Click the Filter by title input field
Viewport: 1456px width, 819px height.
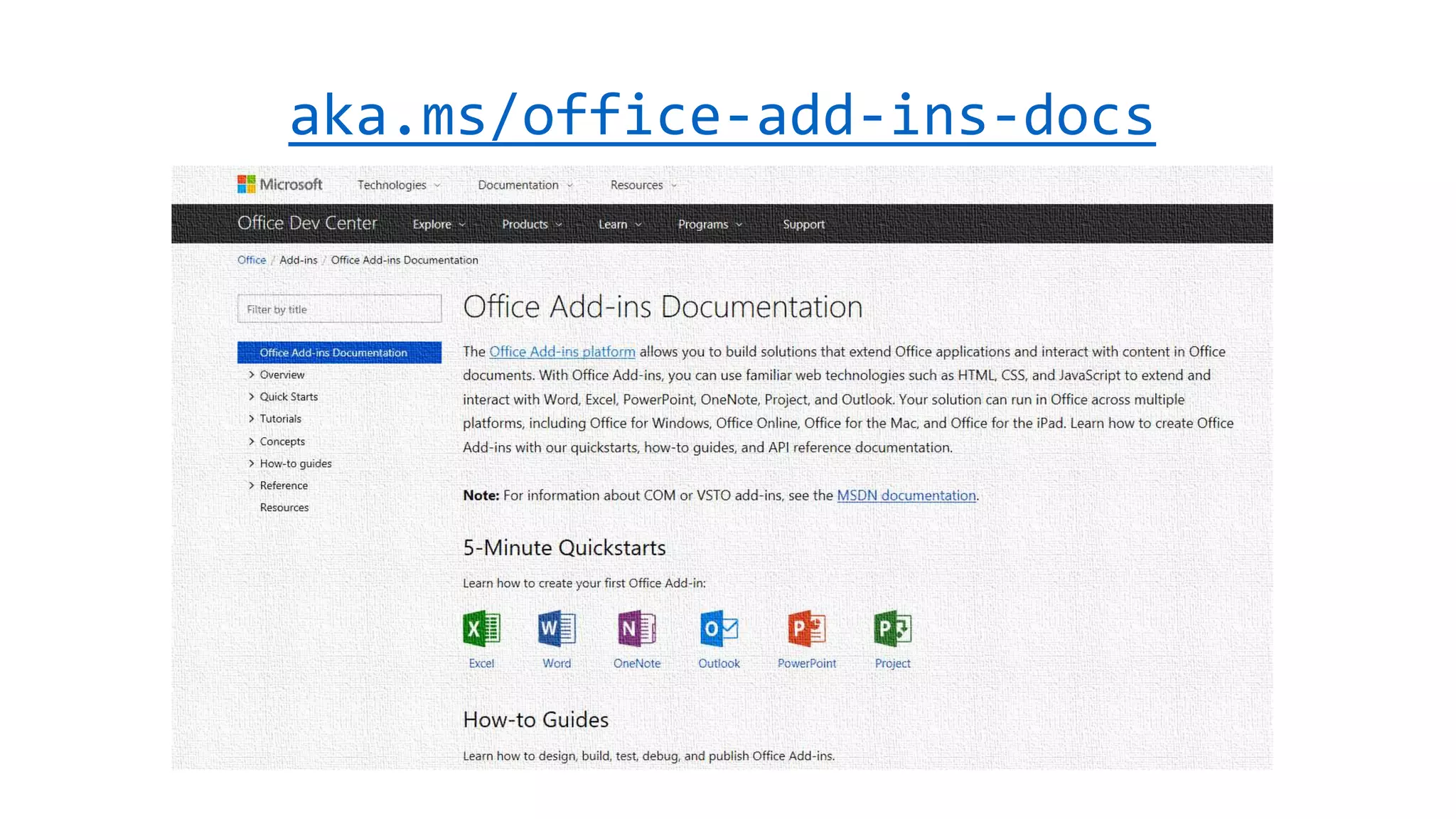click(x=339, y=309)
